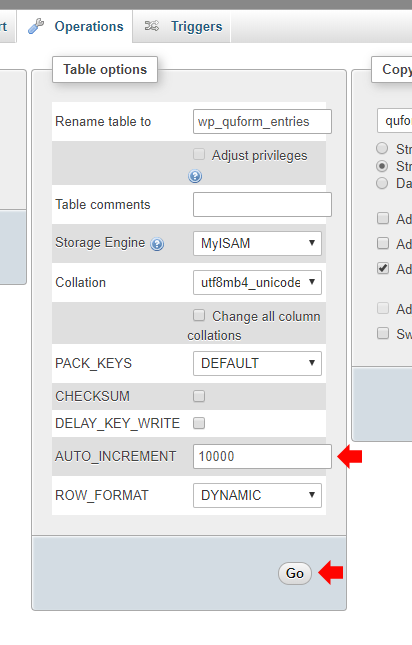Image resolution: width=412 pixels, height=645 pixels.
Task: Enable the DELAY_KEY_WRITE checkbox
Action: pos(199,423)
